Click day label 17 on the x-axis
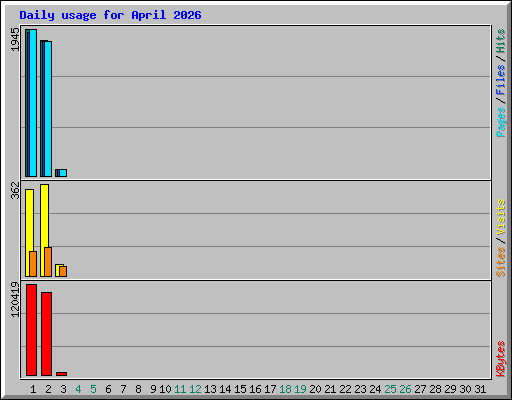 coord(270,389)
